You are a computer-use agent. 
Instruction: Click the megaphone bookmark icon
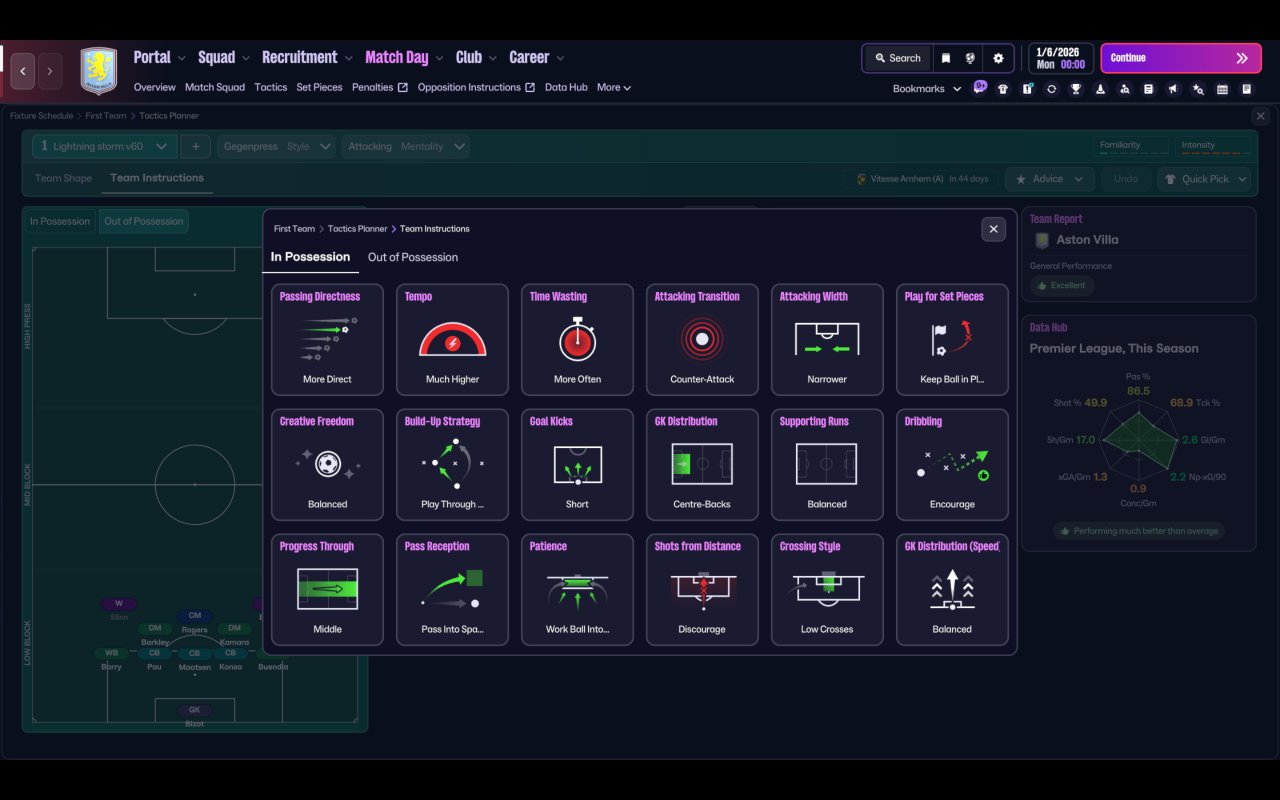point(1173,89)
